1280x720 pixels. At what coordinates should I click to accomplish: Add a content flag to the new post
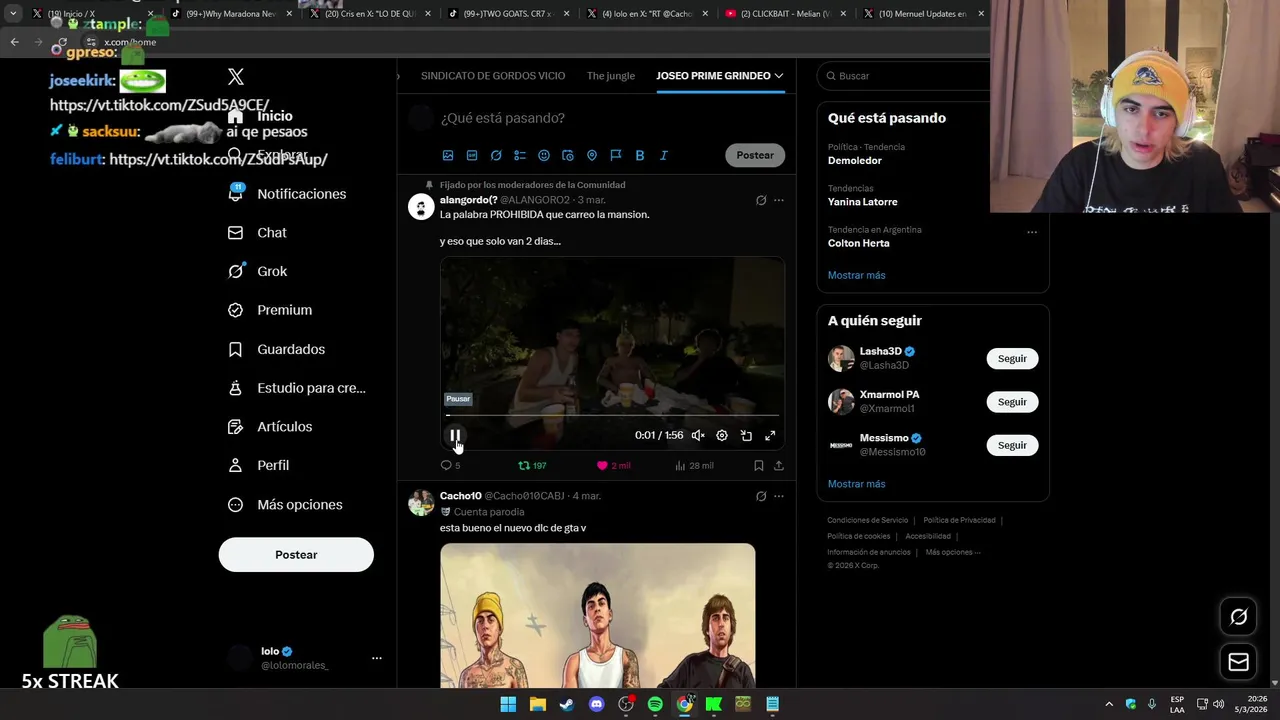(x=616, y=155)
